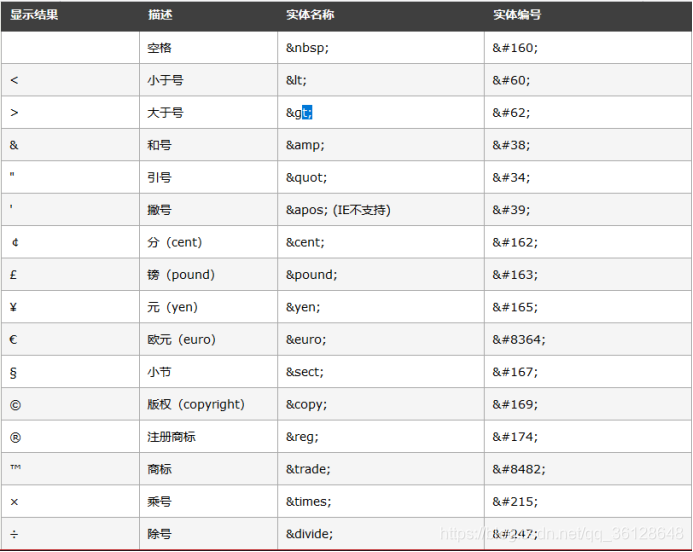Select the &cent; entity name
Screen dimensions: 693x552
pos(305,242)
